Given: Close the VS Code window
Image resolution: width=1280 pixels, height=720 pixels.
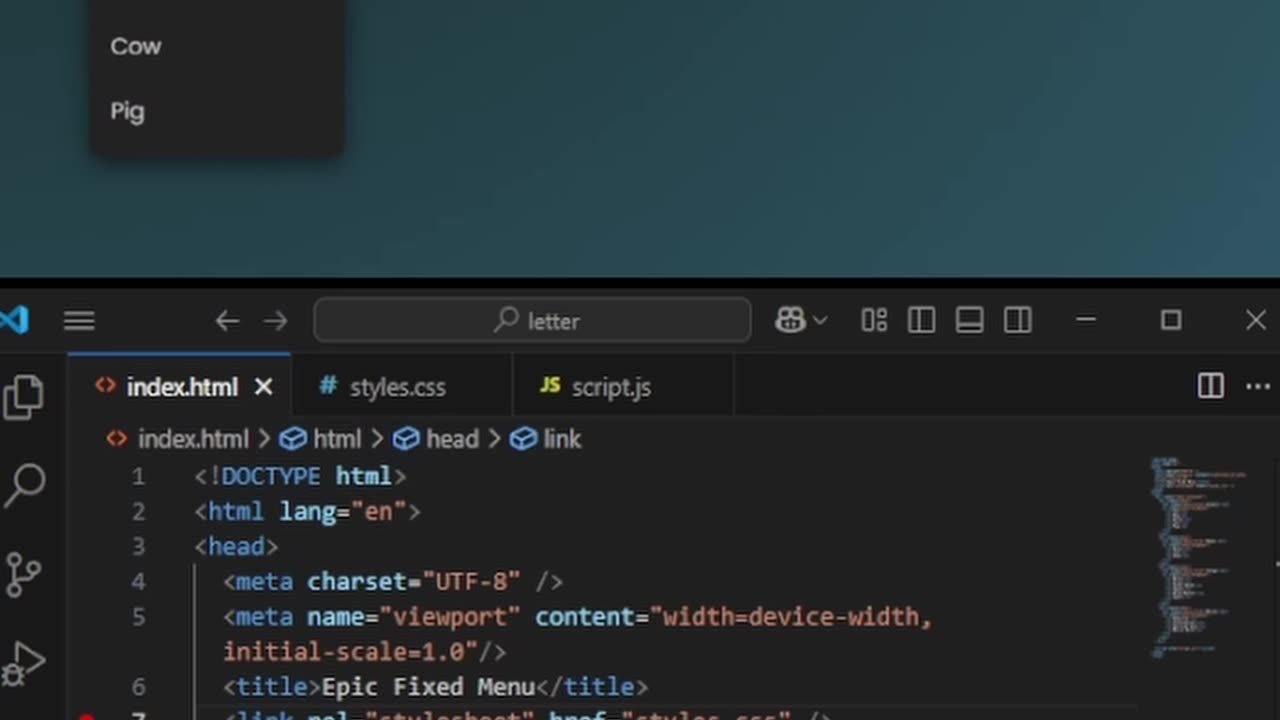Looking at the screenshot, I should (x=1256, y=320).
